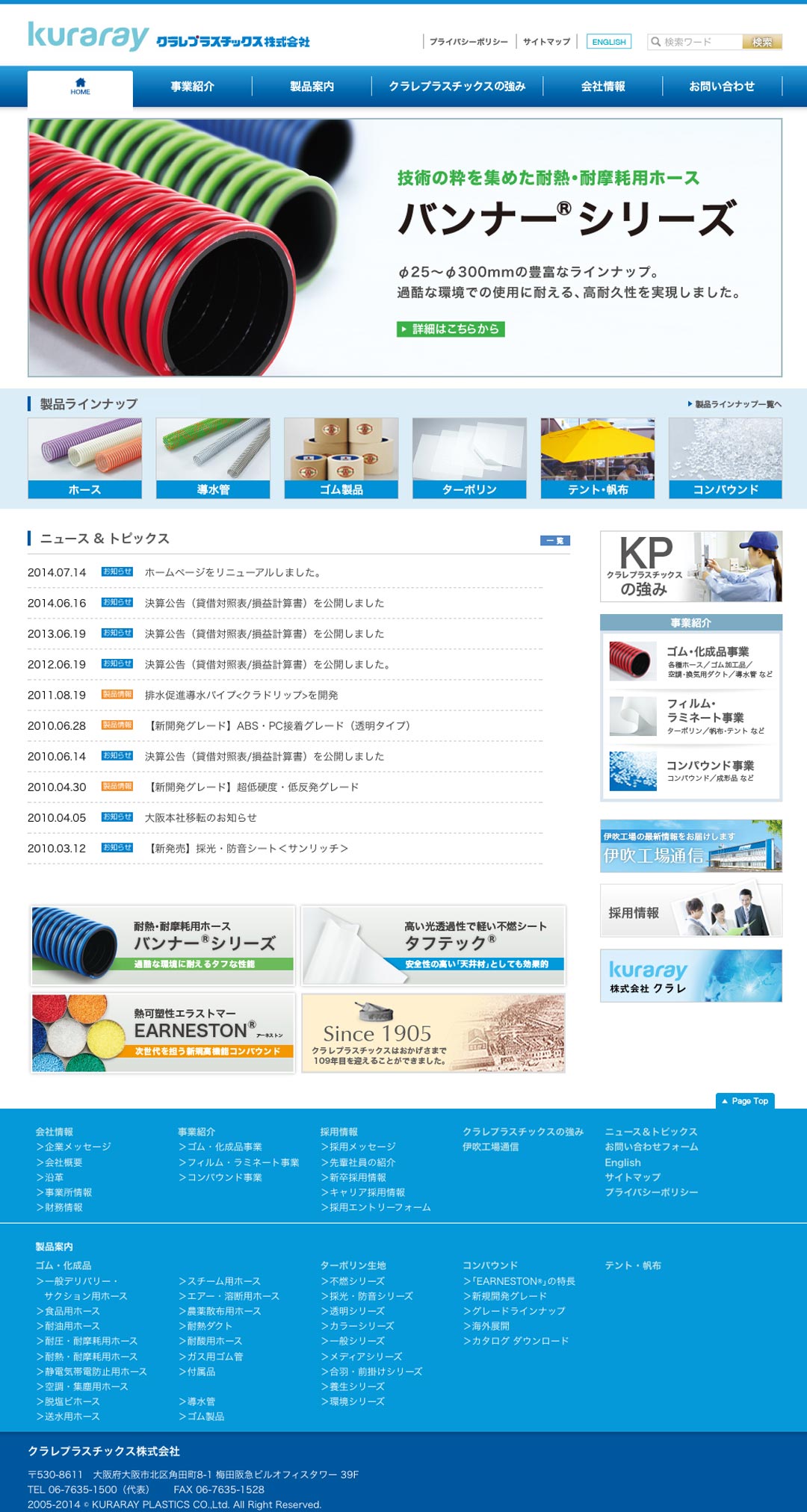Click the HOME house icon tab
807x1512 pixels.
tap(81, 87)
